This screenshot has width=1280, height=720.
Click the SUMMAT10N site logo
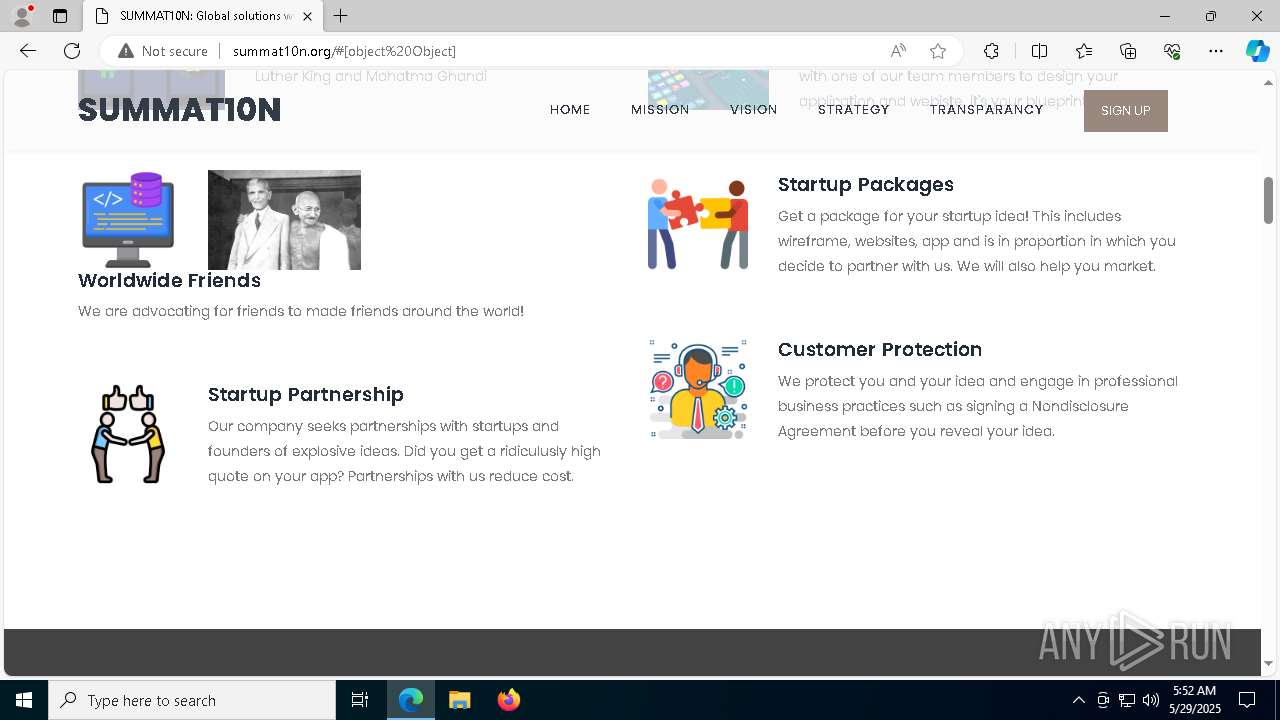(x=179, y=110)
